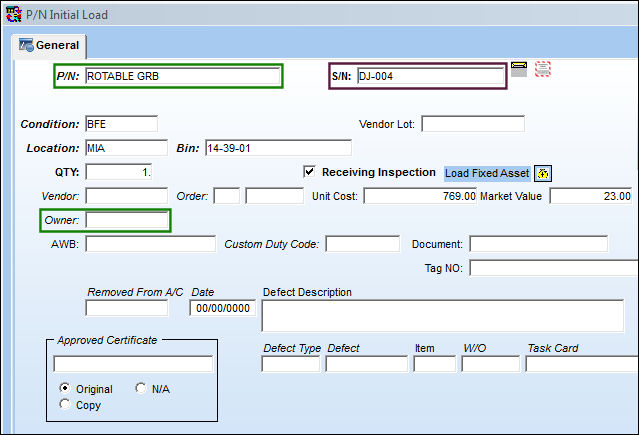Screen dimensions: 639x435
Task: Click the P/N Initial Load window icon
Action: (x=14, y=14)
